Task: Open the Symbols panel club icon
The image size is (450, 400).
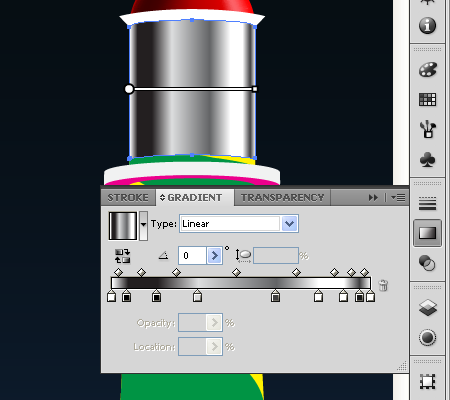Action: [x=427, y=159]
